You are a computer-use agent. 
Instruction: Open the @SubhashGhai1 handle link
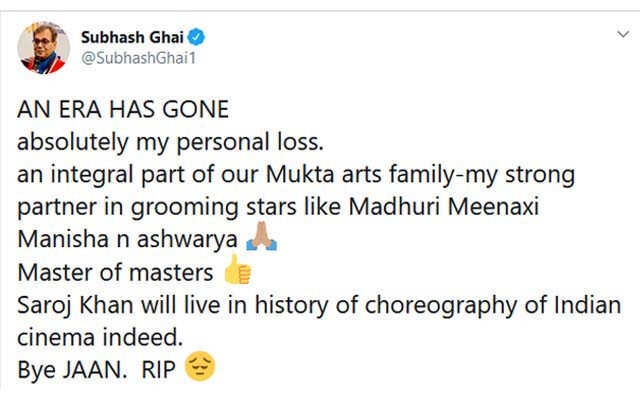point(138,58)
